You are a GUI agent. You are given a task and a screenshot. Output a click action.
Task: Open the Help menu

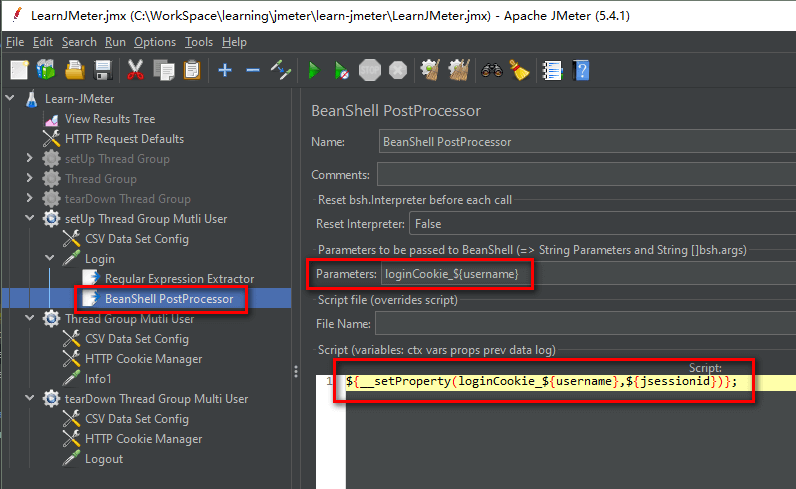pos(234,42)
